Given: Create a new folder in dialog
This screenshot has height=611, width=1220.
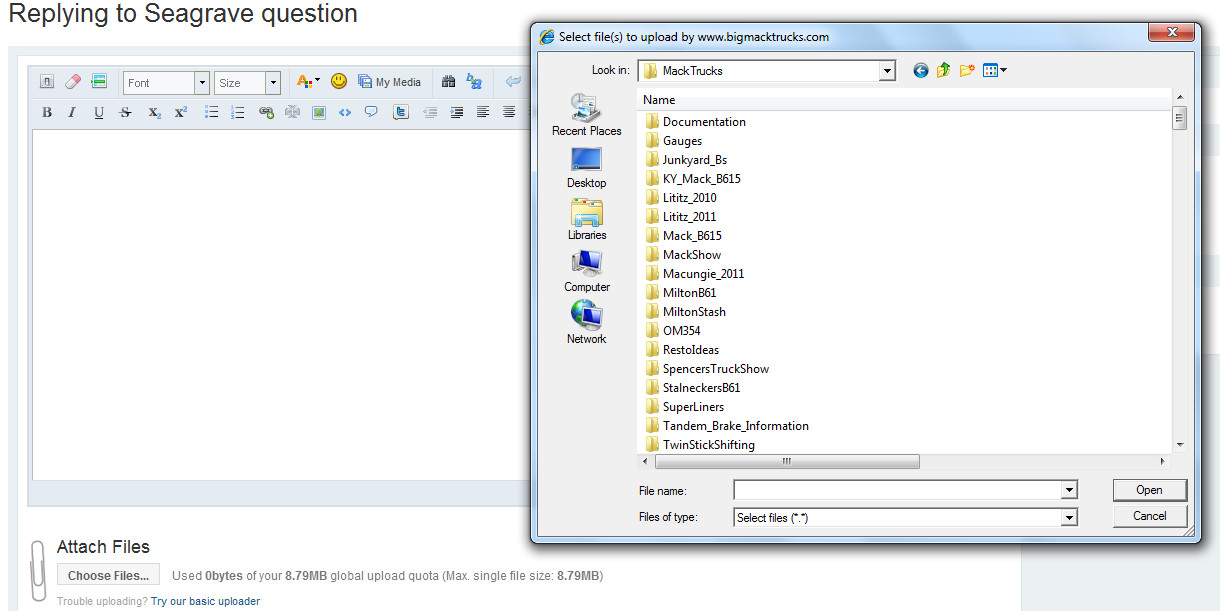Looking at the screenshot, I should [967, 70].
